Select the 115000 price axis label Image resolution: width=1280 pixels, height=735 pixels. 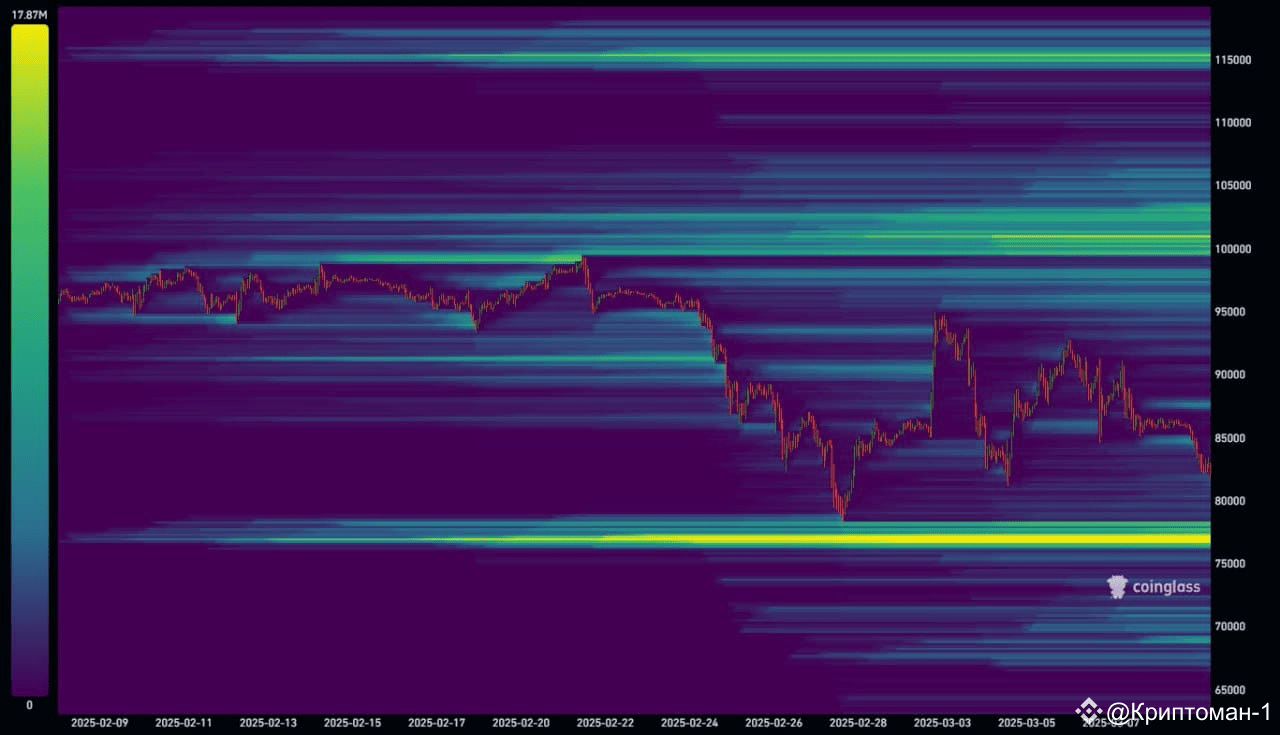click(1232, 60)
